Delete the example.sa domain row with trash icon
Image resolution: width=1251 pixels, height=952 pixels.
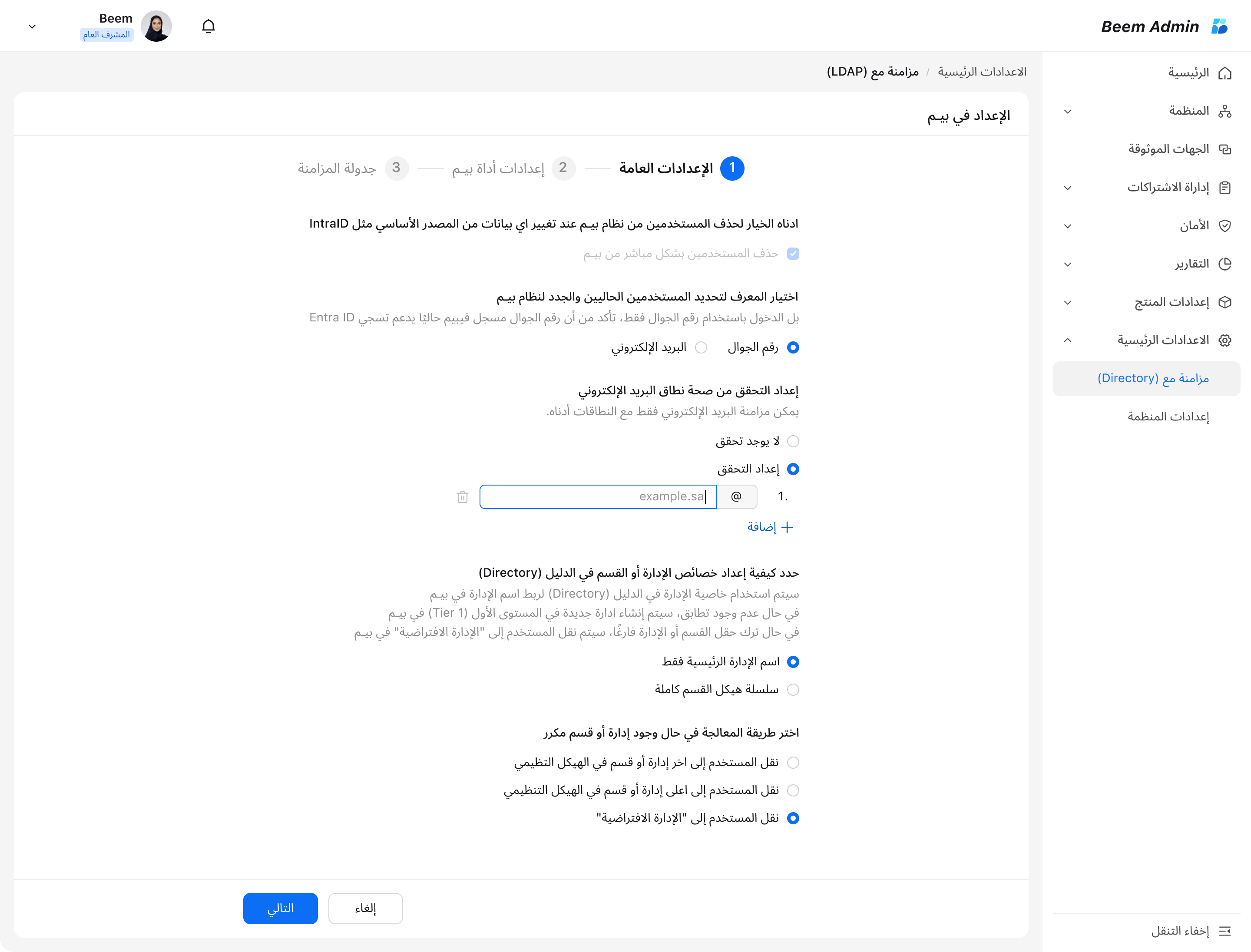click(x=463, y=497)
